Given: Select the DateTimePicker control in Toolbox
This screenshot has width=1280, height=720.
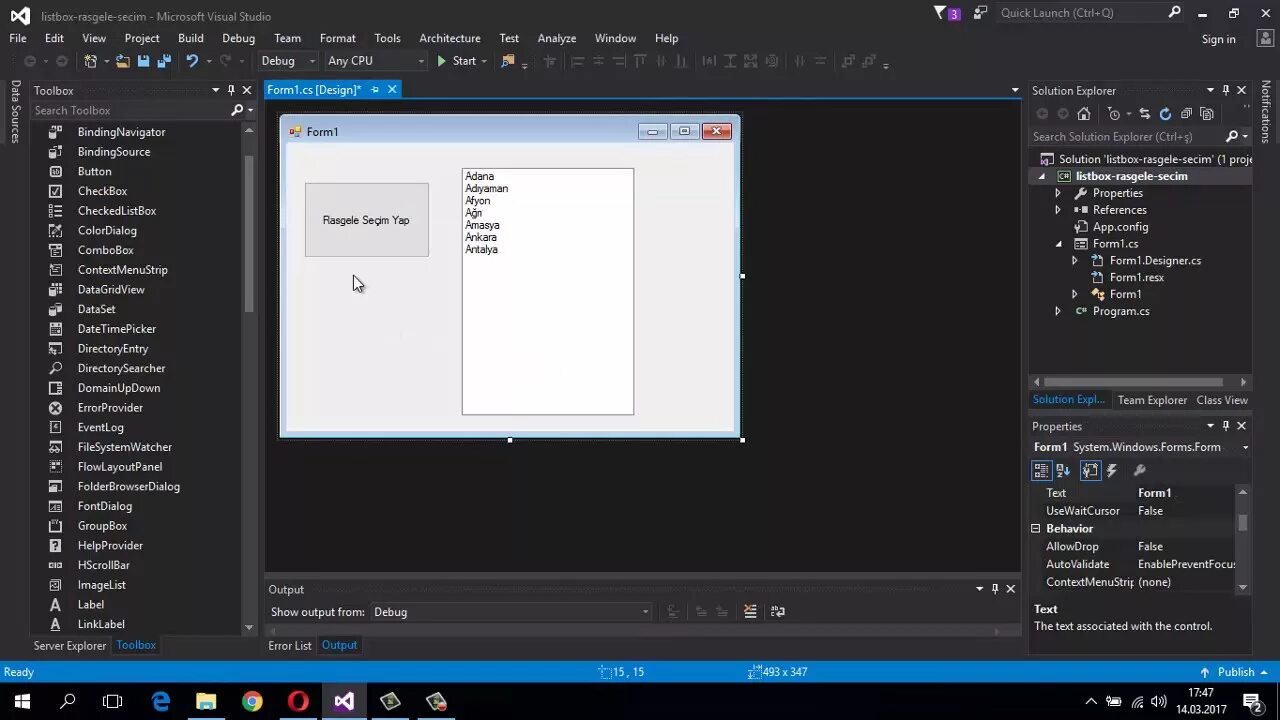Looking at the screenshot, I should click(117, 329).
